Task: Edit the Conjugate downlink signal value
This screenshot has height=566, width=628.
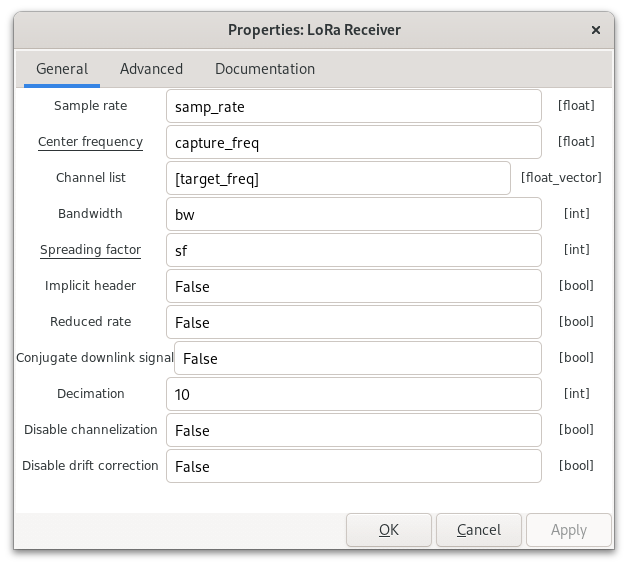Action: click(x=358, y=358)
